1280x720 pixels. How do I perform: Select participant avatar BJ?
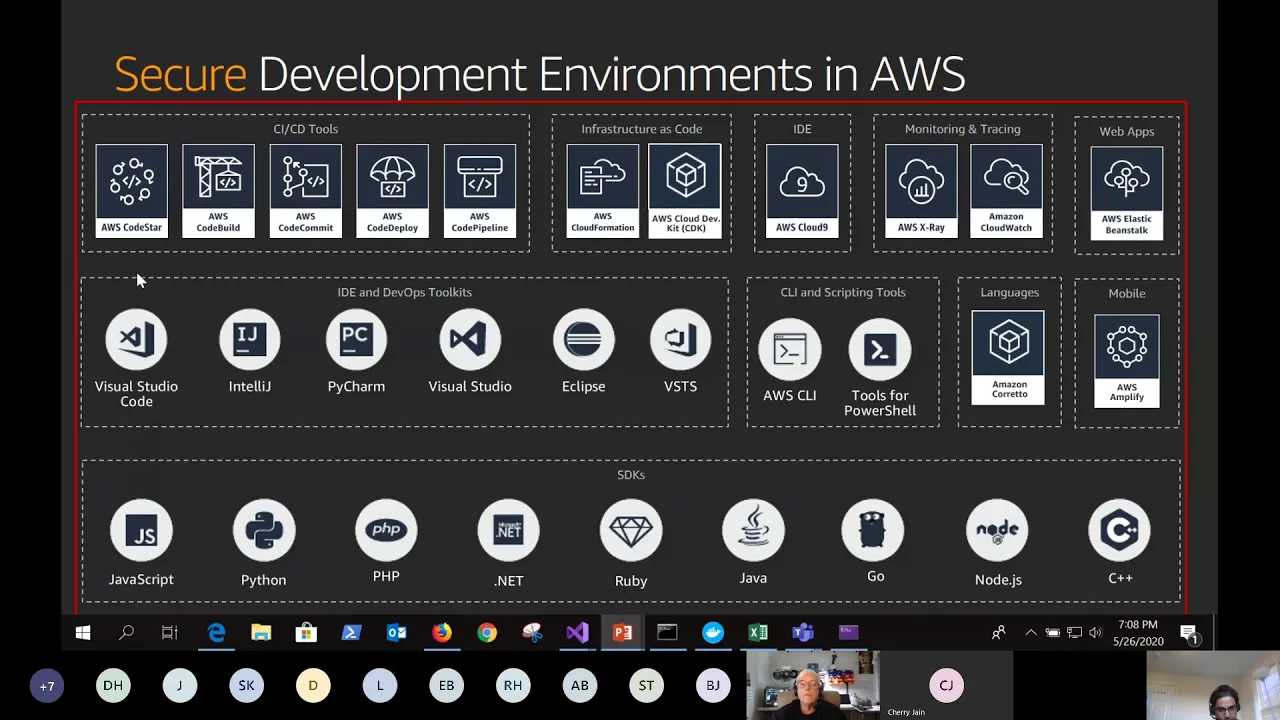(713, 686)
